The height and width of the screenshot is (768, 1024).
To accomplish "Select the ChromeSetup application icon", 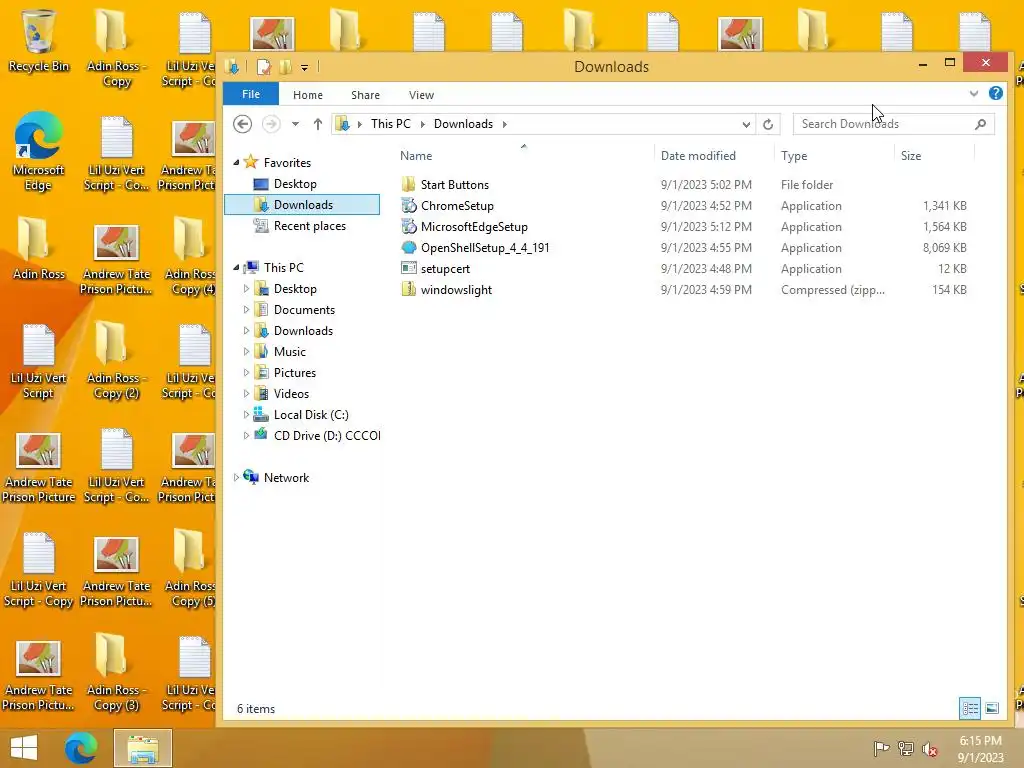I will point(409,206).
